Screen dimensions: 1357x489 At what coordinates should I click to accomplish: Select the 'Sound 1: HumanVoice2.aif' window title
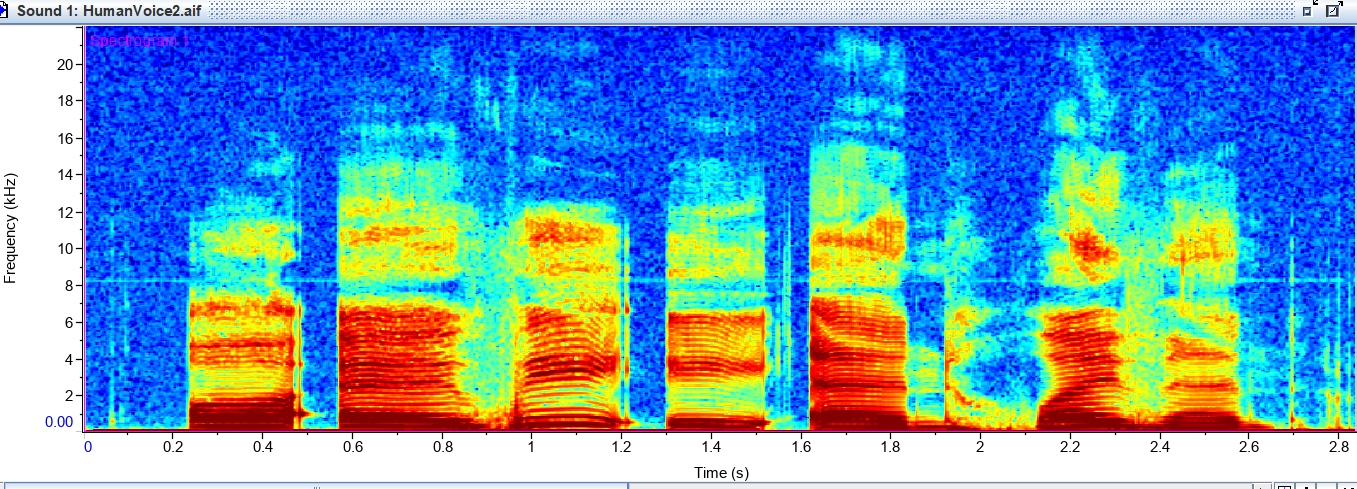click(101, 9)
